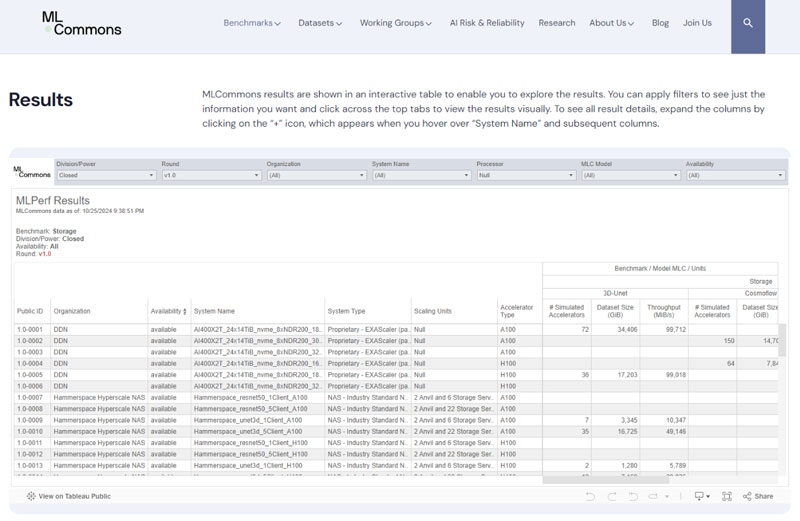Open the Research page
This screenshot has width=800, height=521.
pos(557,23)
